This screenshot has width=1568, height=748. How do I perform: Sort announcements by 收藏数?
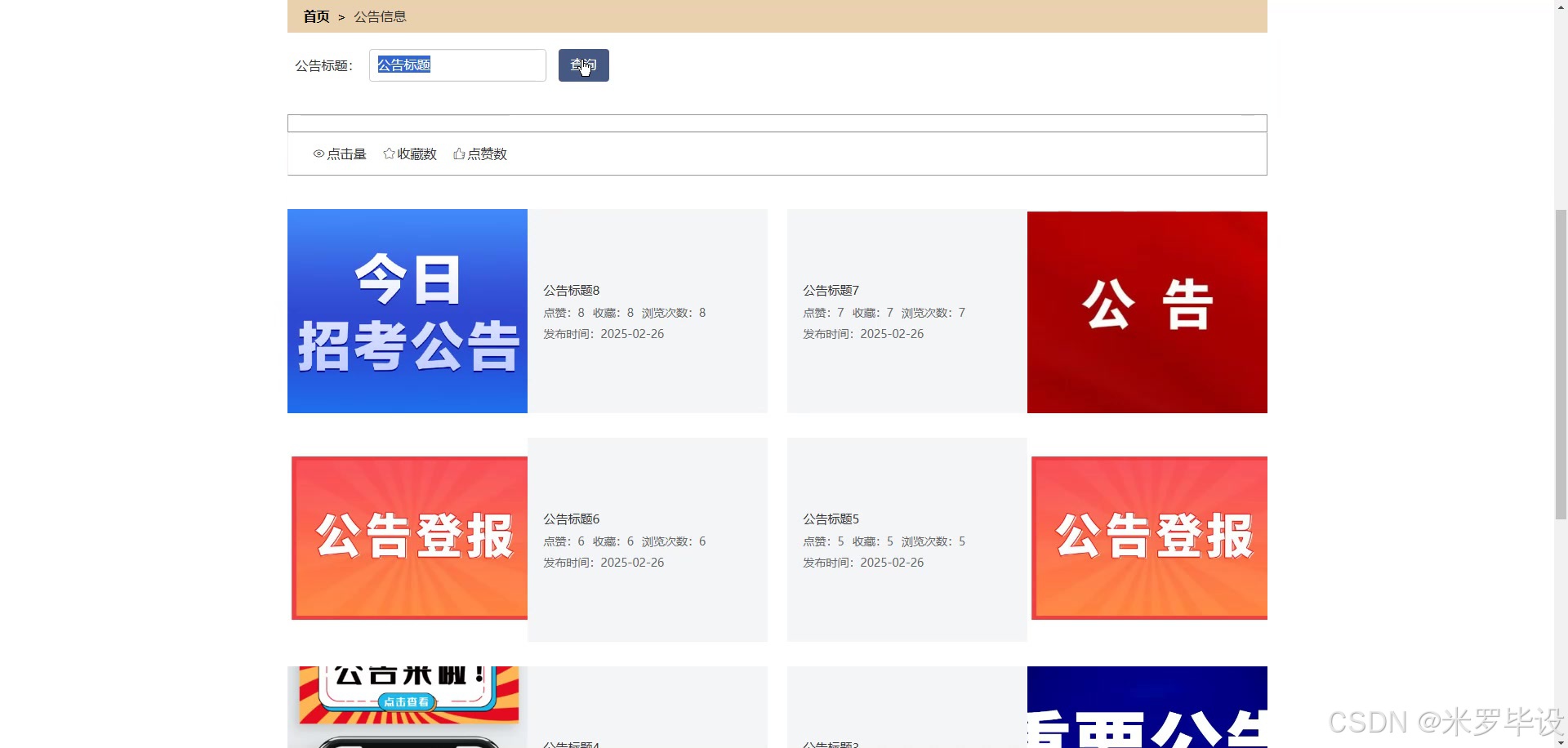click(x=410, y=154)
